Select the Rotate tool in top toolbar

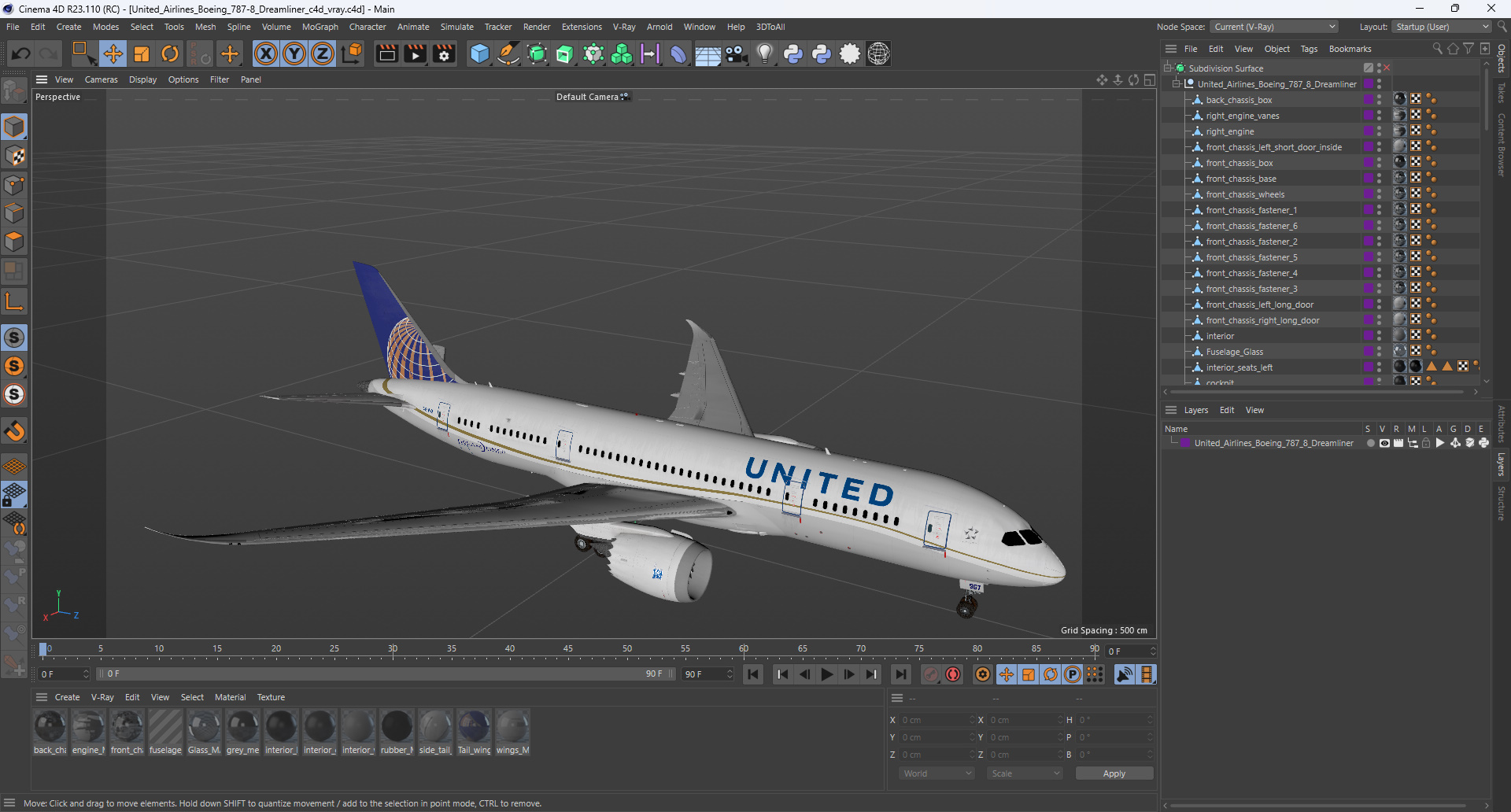click(170, 54)
